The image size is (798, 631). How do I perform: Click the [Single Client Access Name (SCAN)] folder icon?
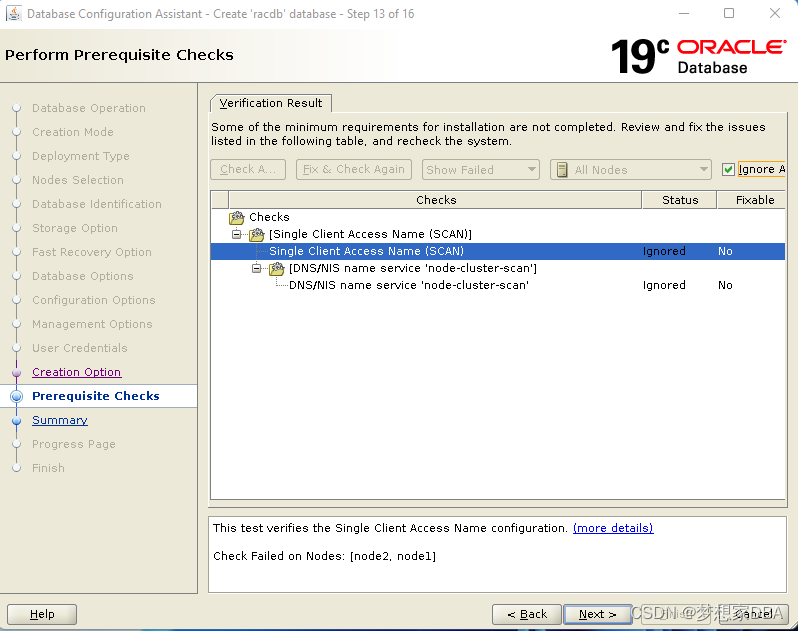[x=256, y=235]
